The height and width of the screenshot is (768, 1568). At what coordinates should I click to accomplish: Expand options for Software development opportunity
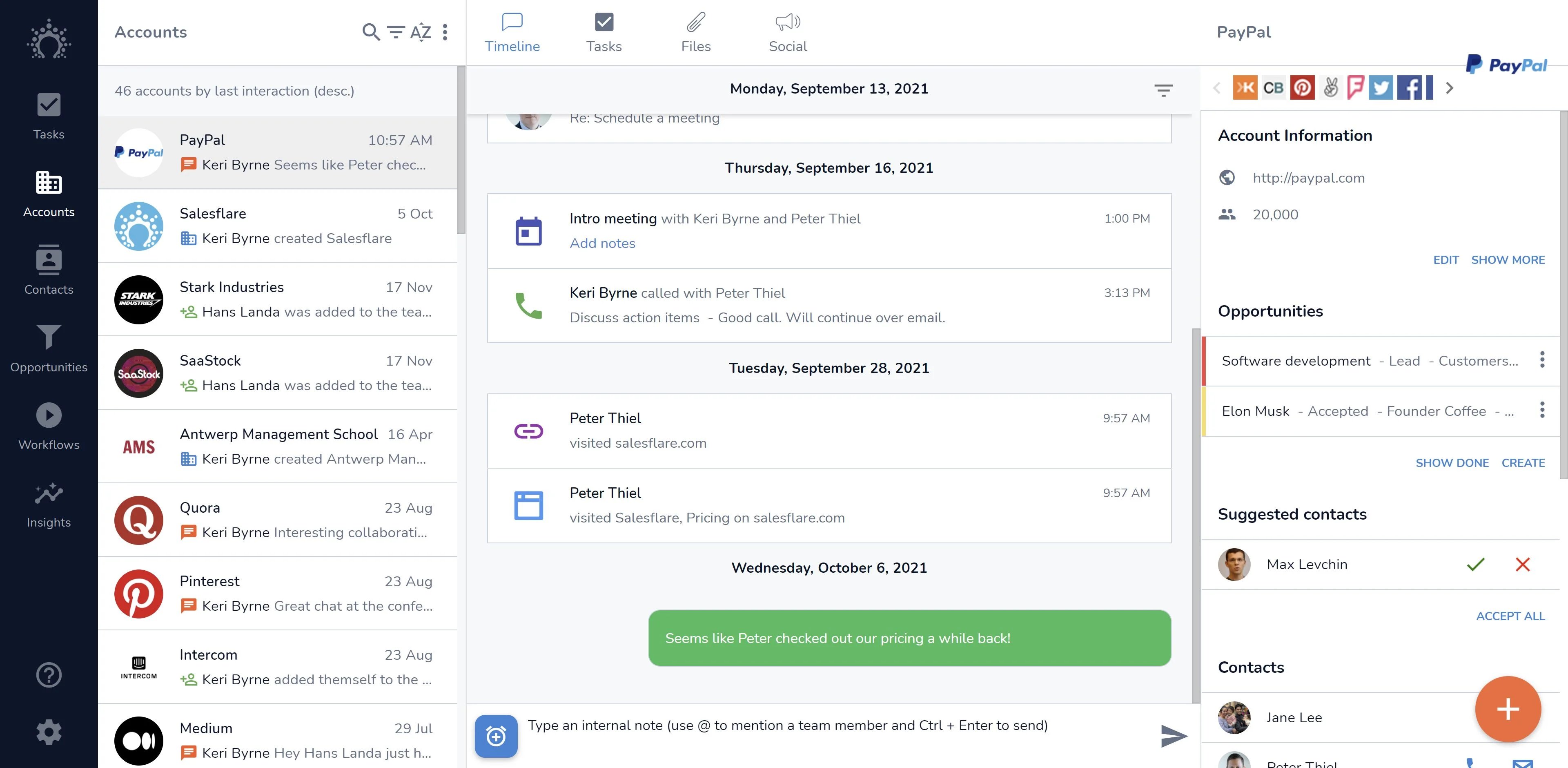(x=1542, y=360)
